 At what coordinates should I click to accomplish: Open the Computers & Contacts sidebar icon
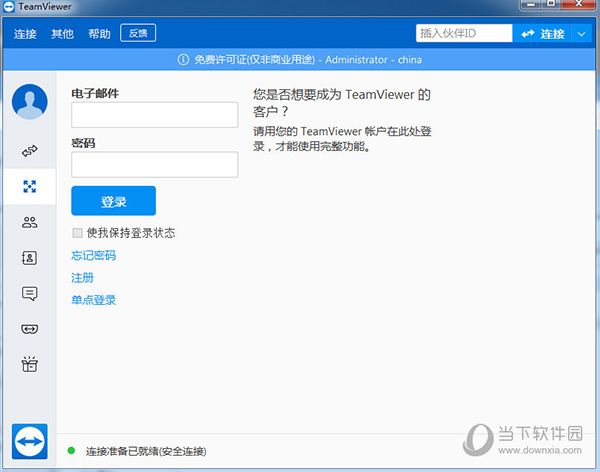pos(29,258)
